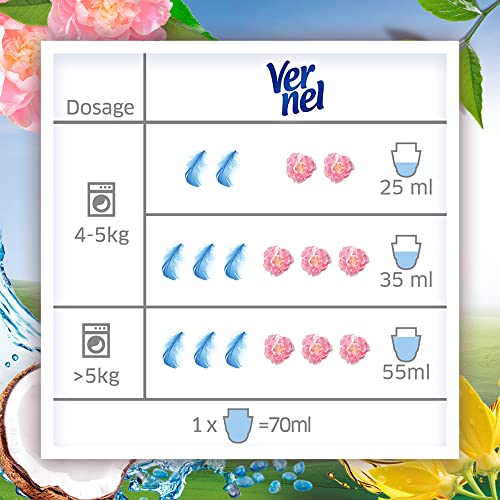
Task: Click the 55ml amount text
Action: (406, 372)
